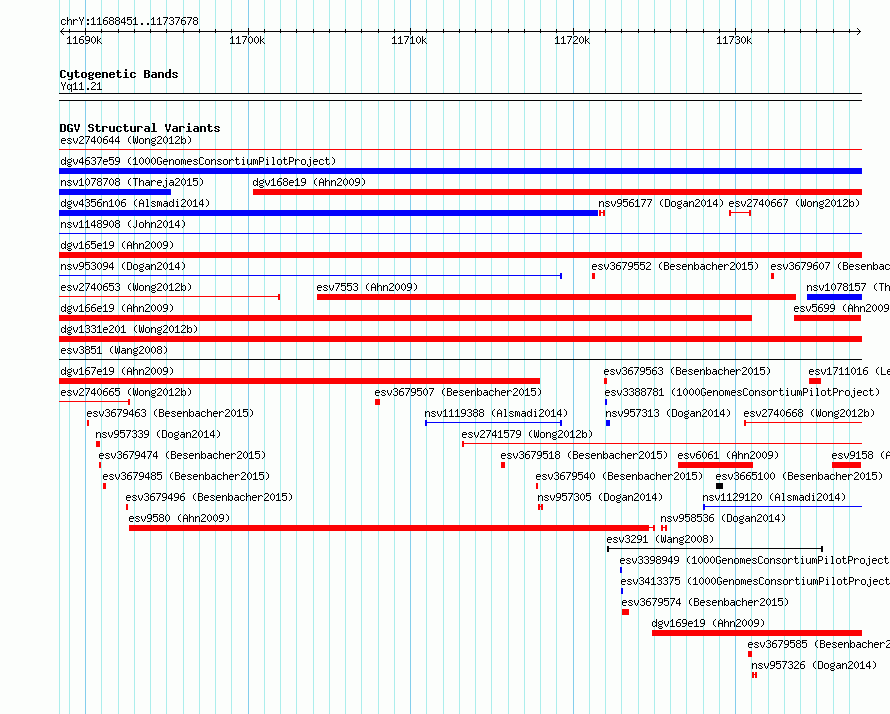Click esv3665100 (Besenbacher2015) label
890x714 pixels.
pyautogui.click(x=799, y=476)
